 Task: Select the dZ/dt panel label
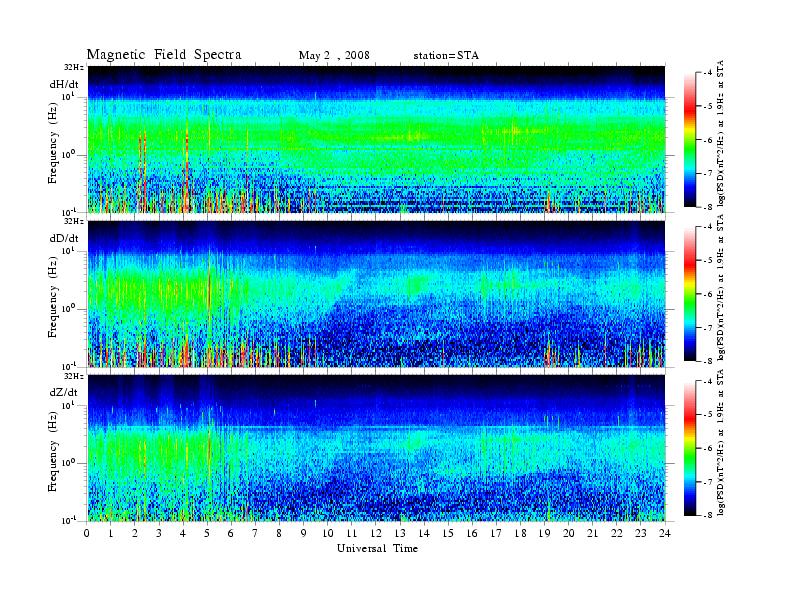pos(64,392)
